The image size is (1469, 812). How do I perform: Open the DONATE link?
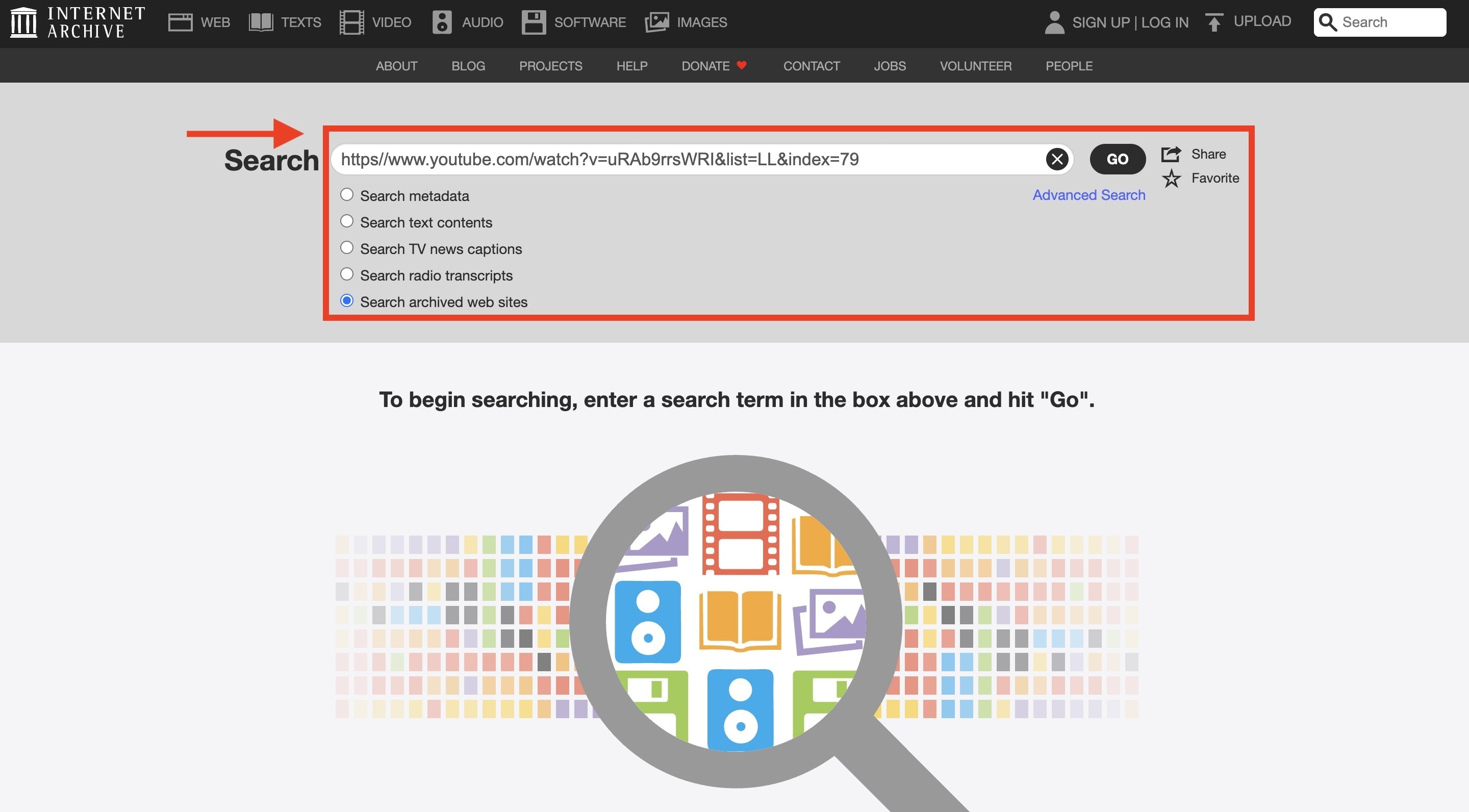[705, 66]
